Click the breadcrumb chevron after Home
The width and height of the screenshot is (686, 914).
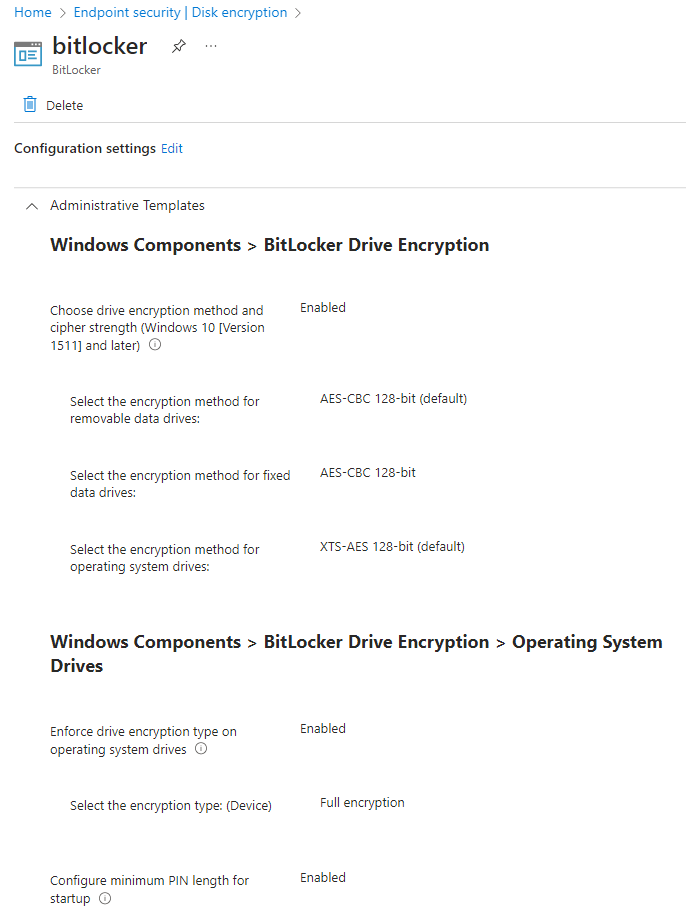(x=63, y=13)
